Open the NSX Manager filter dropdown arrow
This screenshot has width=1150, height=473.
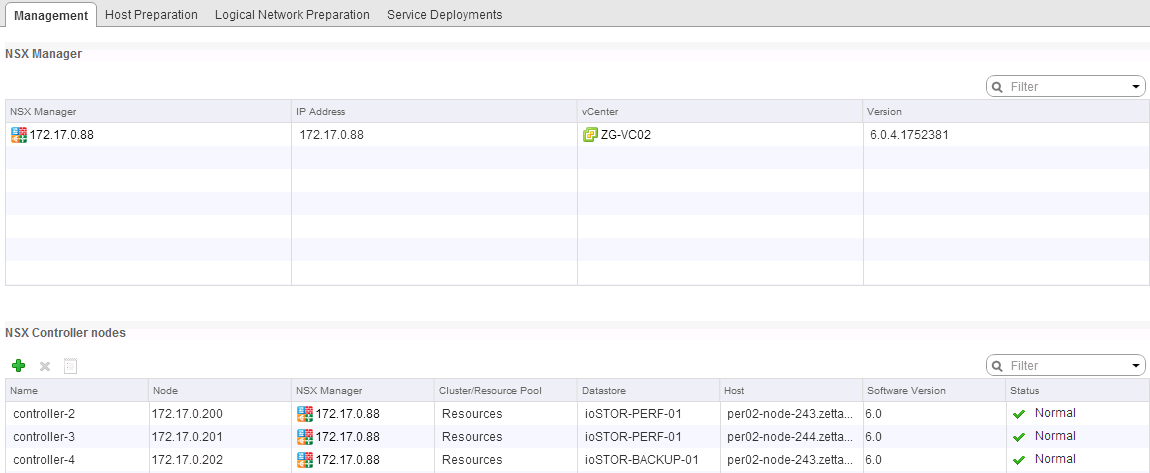[x=1136, y=87]
